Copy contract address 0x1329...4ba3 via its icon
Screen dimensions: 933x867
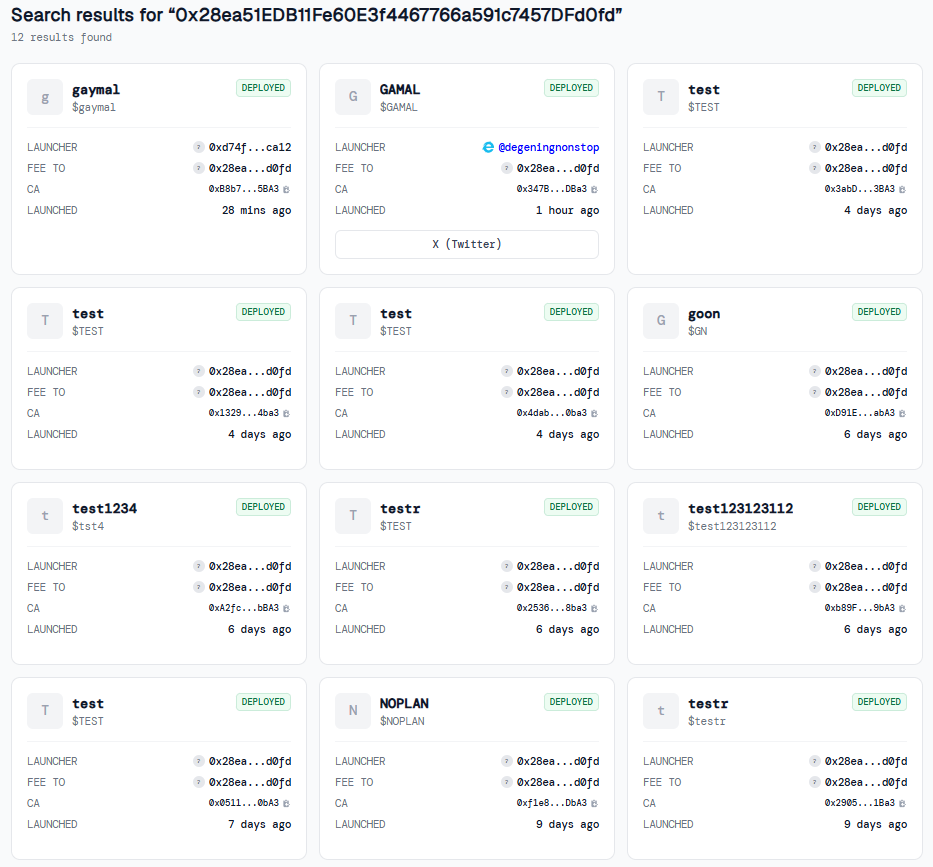pos(286,413)
